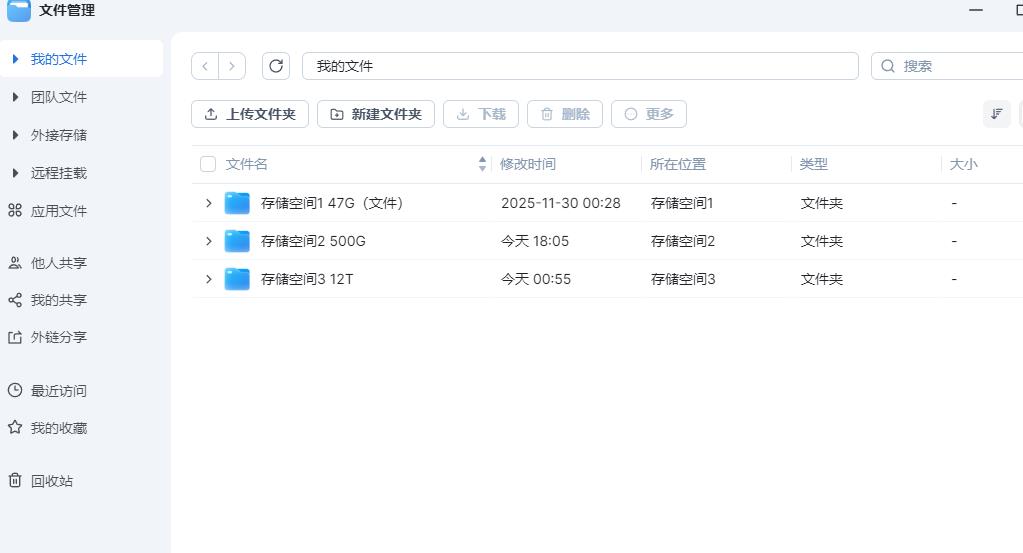Go forward with the right arrow button
This screenshot has width=1023, height=553.
(x=232, y=66)
